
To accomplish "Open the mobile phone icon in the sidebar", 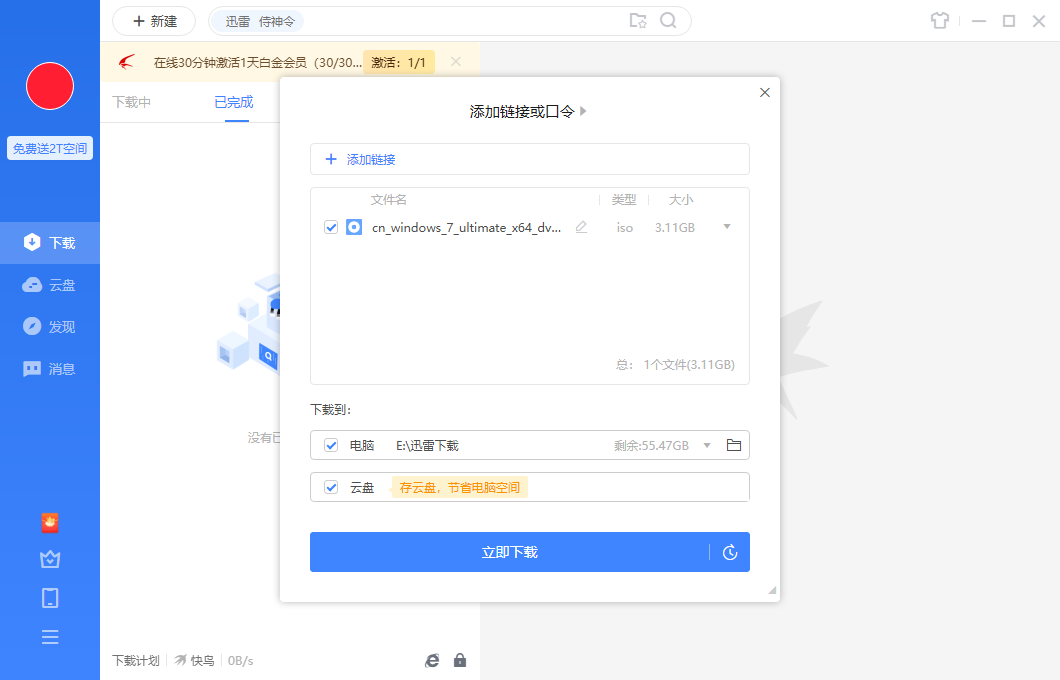I will click(50, 597).
